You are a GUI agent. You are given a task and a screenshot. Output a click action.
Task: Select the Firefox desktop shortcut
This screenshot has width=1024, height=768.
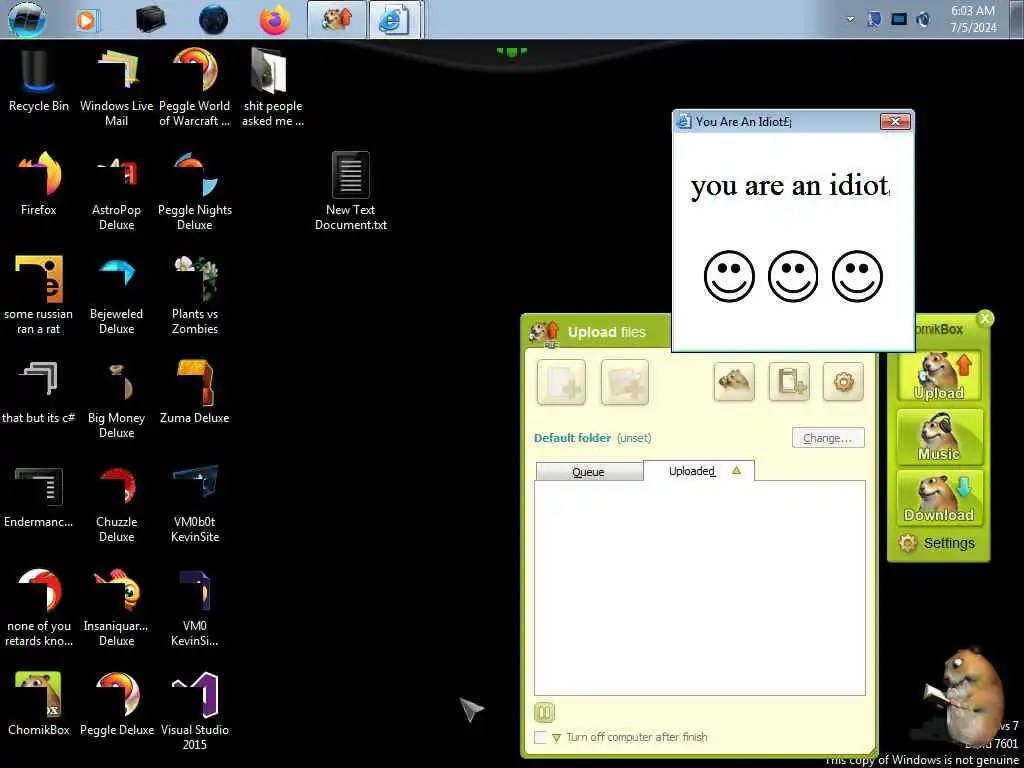(39, 184)
